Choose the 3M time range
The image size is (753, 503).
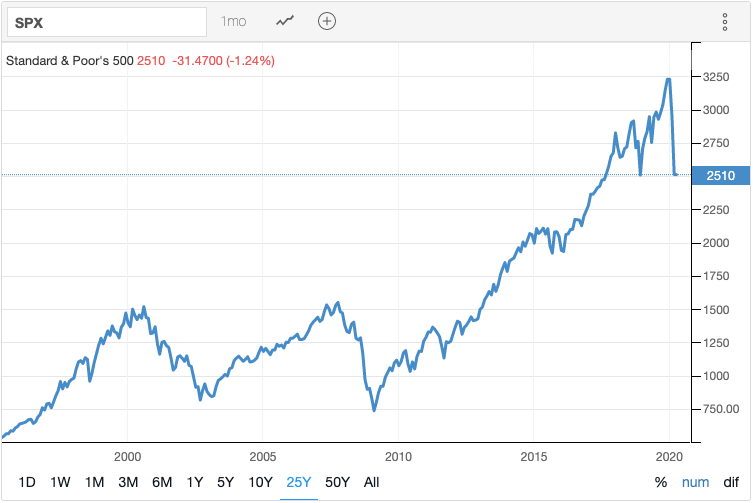click(128, 482)
